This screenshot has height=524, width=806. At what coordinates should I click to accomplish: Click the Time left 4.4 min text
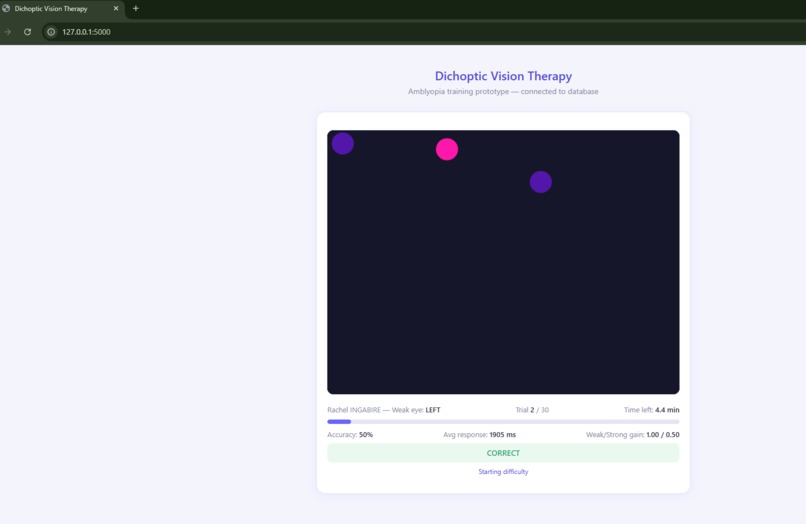tap(651, 410)
